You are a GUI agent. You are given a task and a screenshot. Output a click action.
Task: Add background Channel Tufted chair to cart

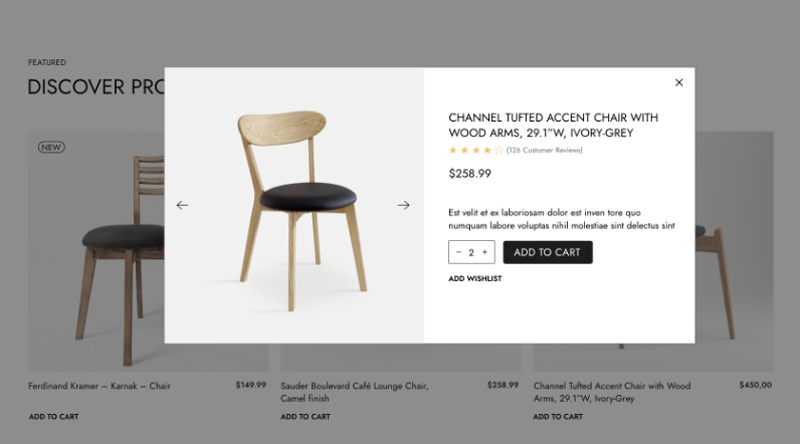558,417
